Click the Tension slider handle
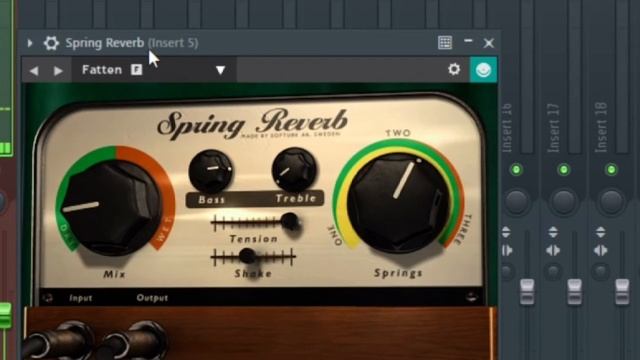Viewport: 640px width, 360px height. 290,221
